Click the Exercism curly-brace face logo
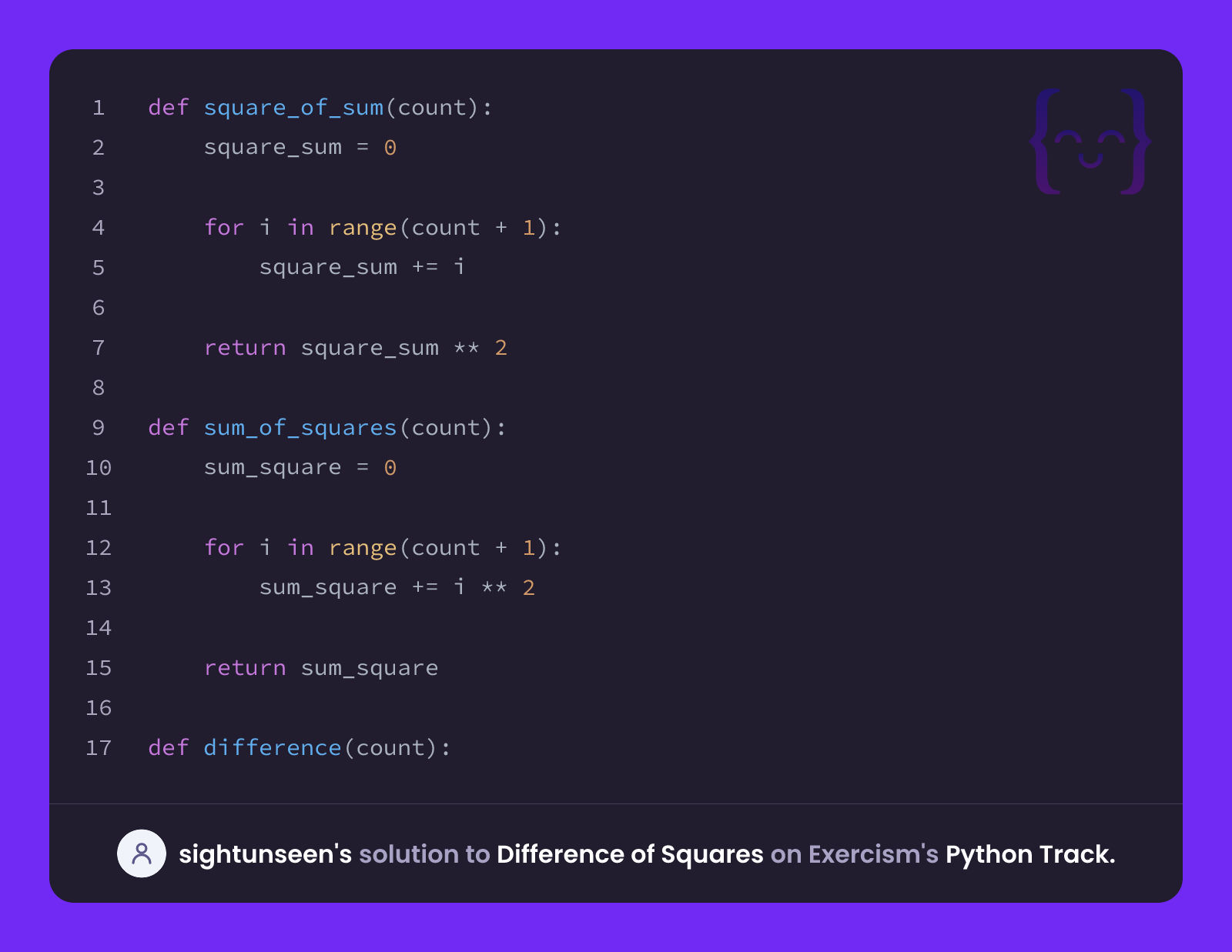The height and width of the screenshot is (952, 1232). coord(1090,141)
